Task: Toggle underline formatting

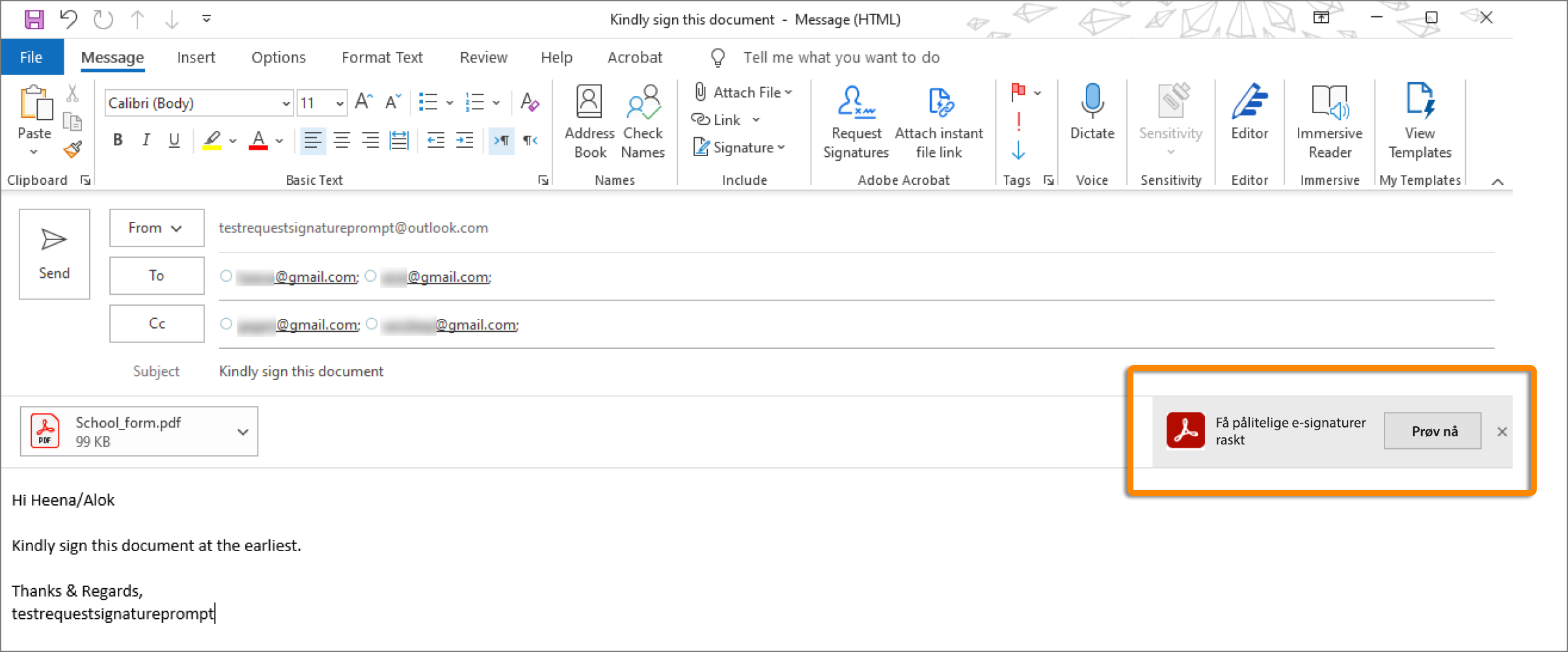Action: (x=174, y=140)
